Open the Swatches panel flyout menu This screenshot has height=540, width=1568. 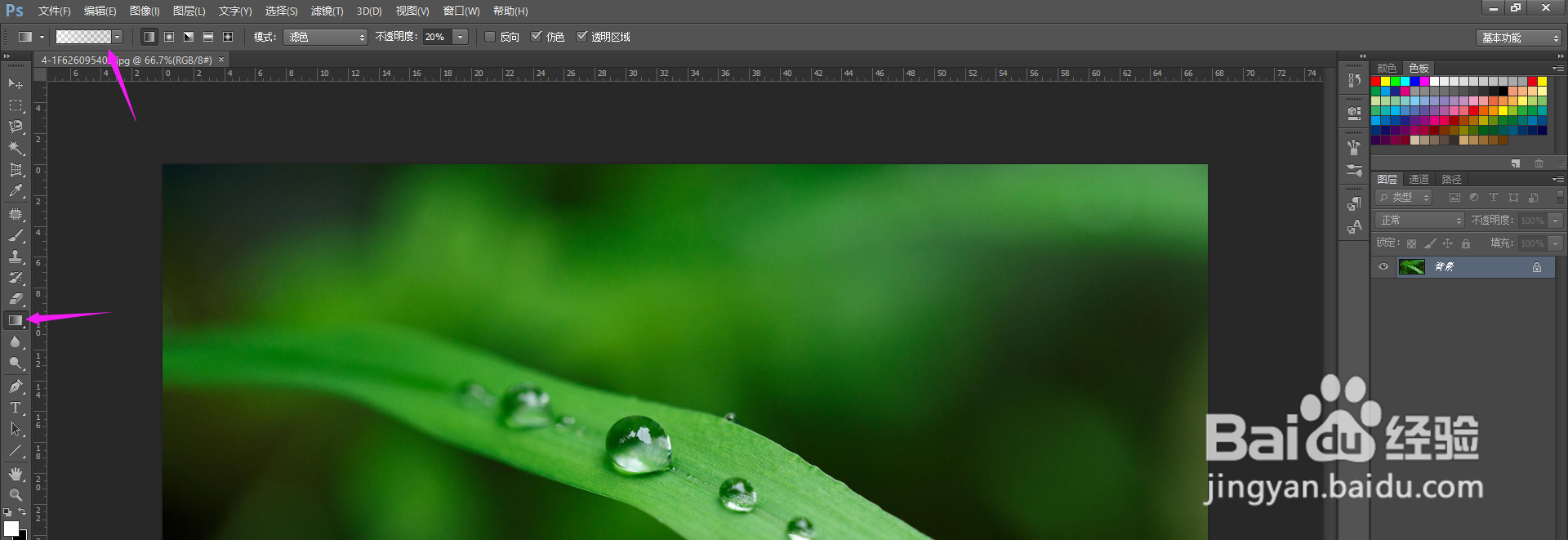pos(1557,68)
